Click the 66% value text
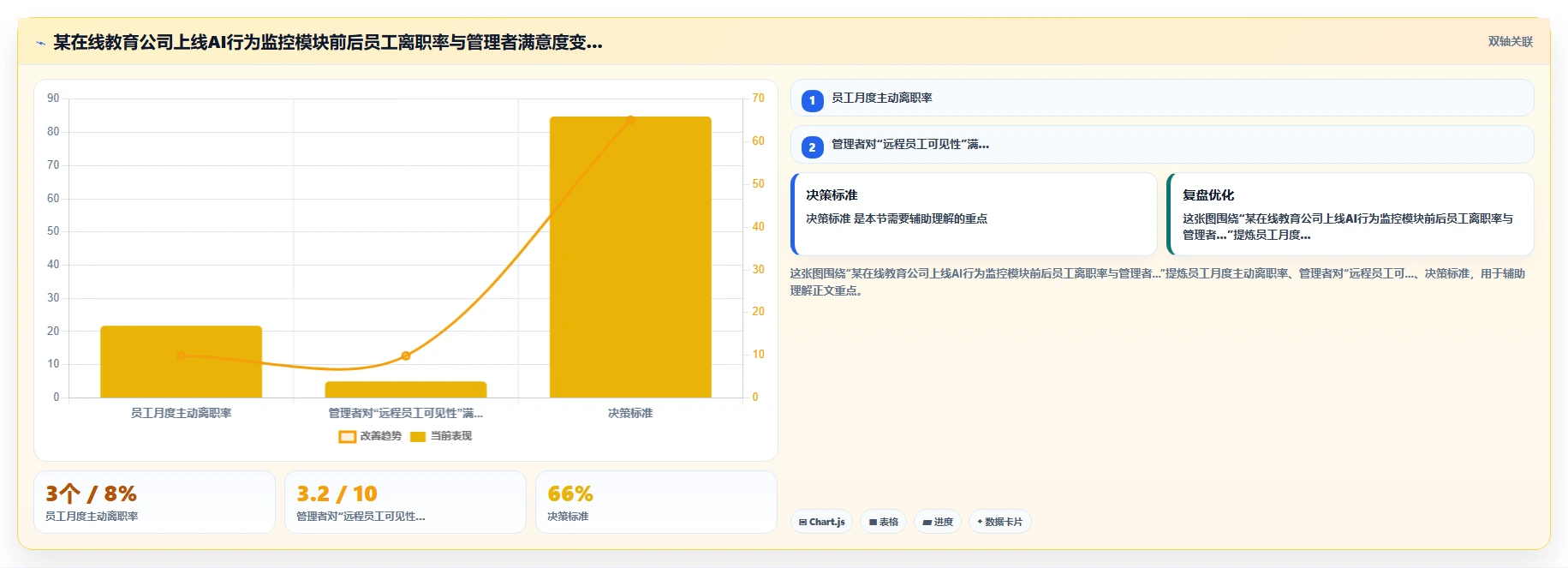The height and width of the screenshot is (568, 1568). coord(570,493)
